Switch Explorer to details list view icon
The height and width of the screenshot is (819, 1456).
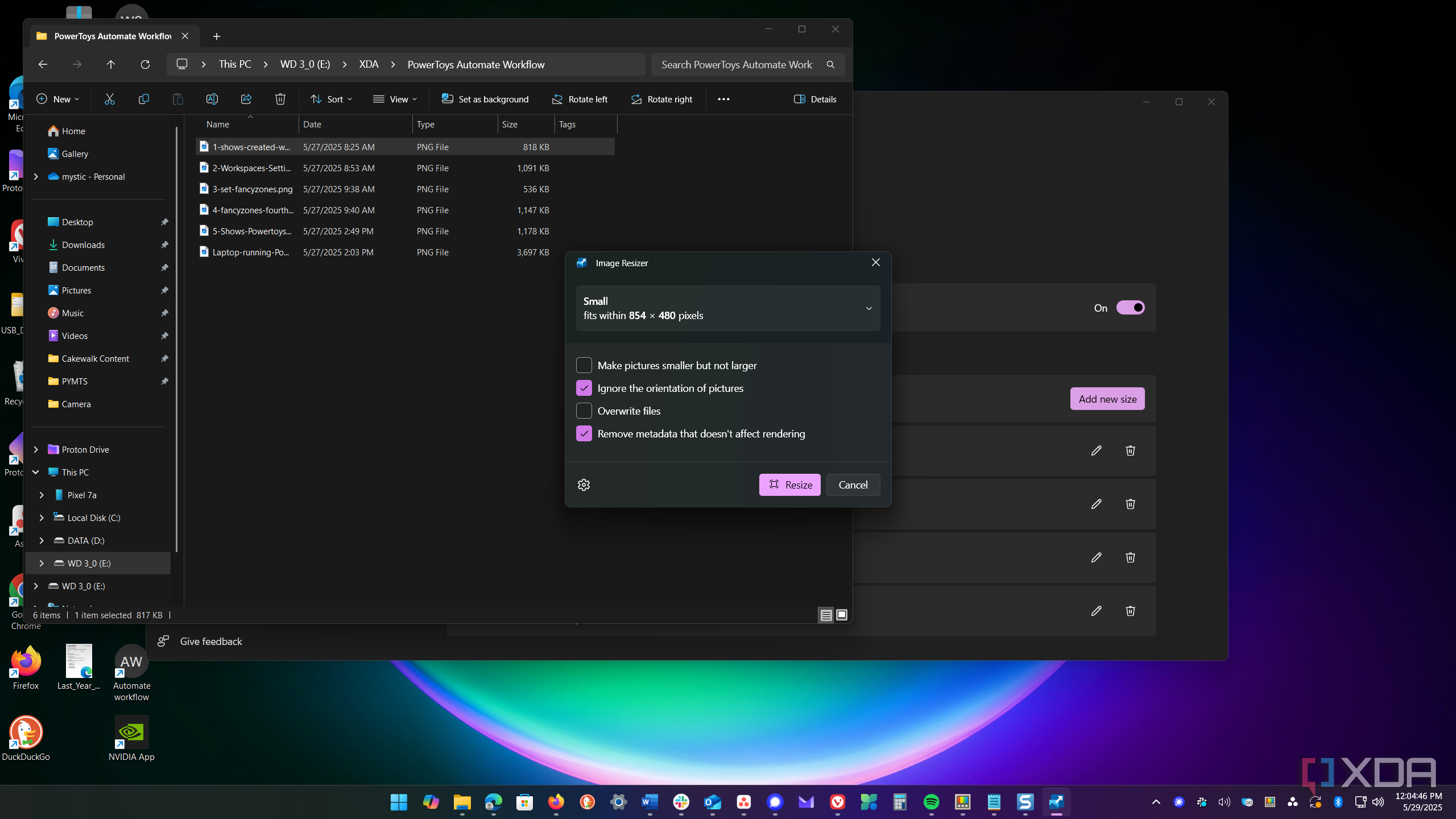(826, 615)
